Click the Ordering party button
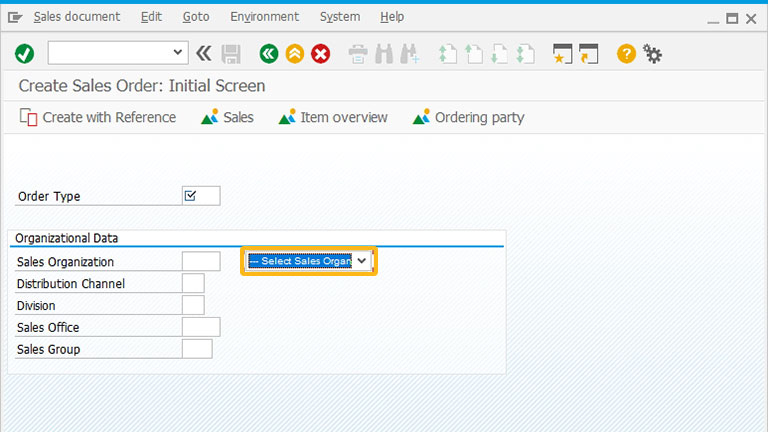 (x=468, y=117)
